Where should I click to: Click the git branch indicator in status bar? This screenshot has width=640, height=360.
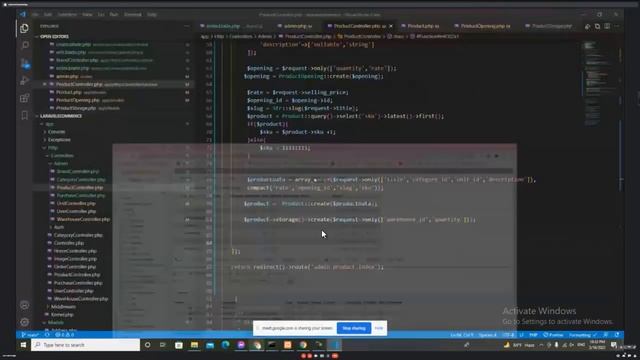coord(30,335)
